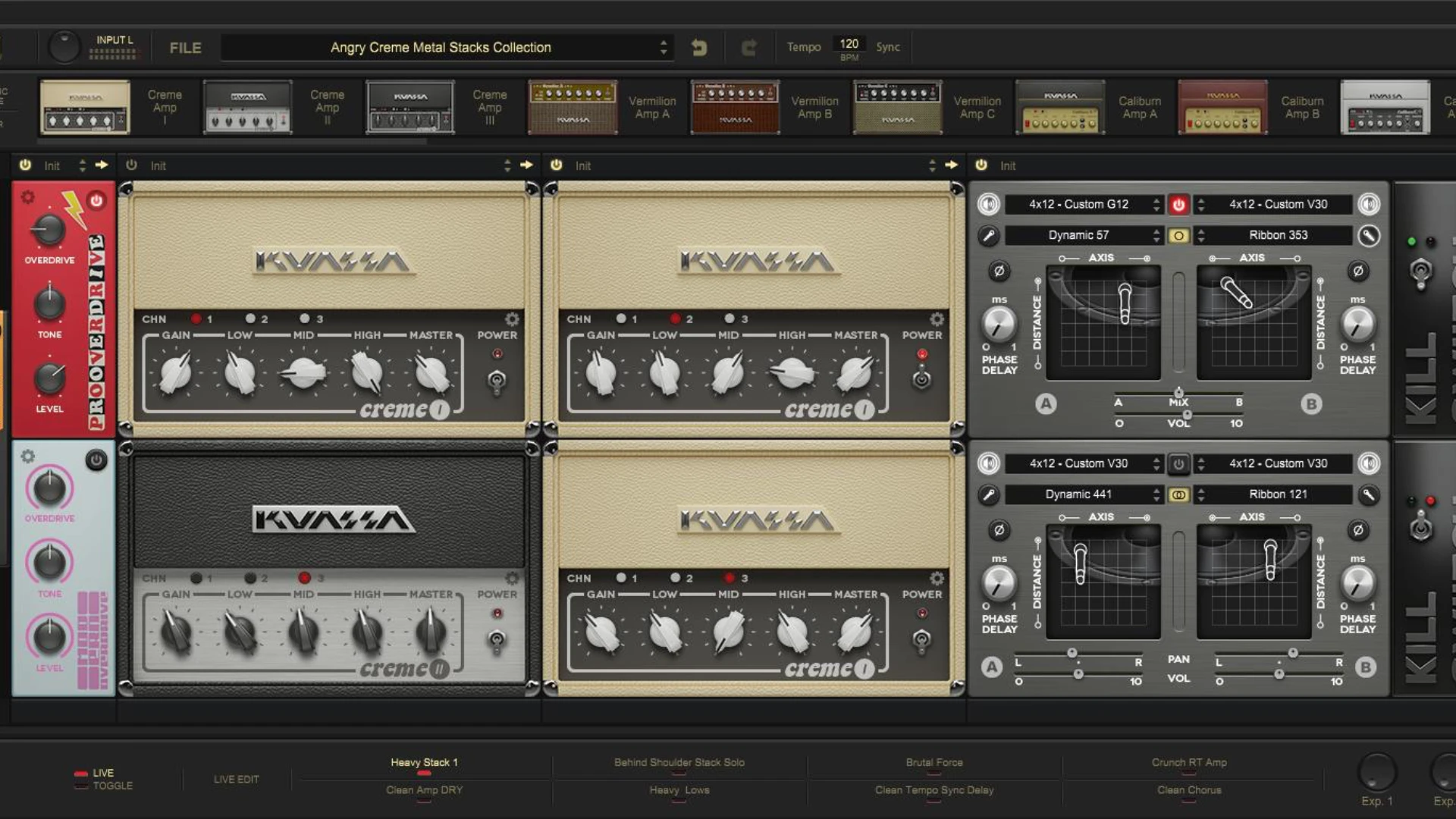Open 4x12 - Custom G12 cabinet dropdown

click(1084, 204)
